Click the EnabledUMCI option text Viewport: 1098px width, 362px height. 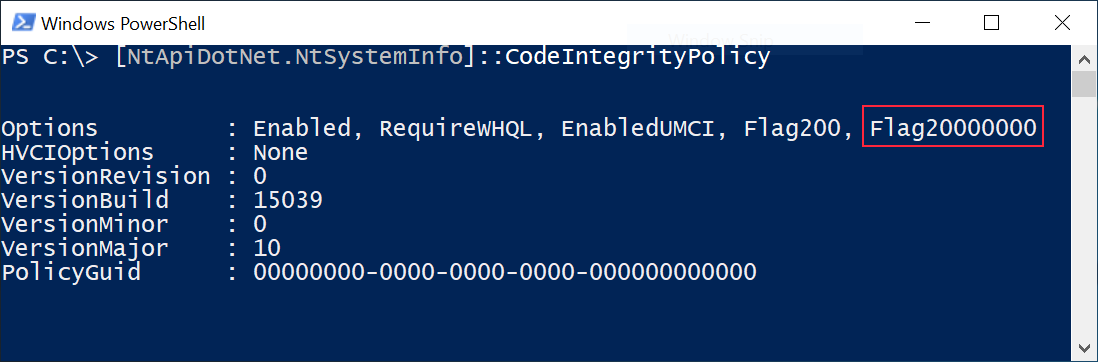[638, 128]
